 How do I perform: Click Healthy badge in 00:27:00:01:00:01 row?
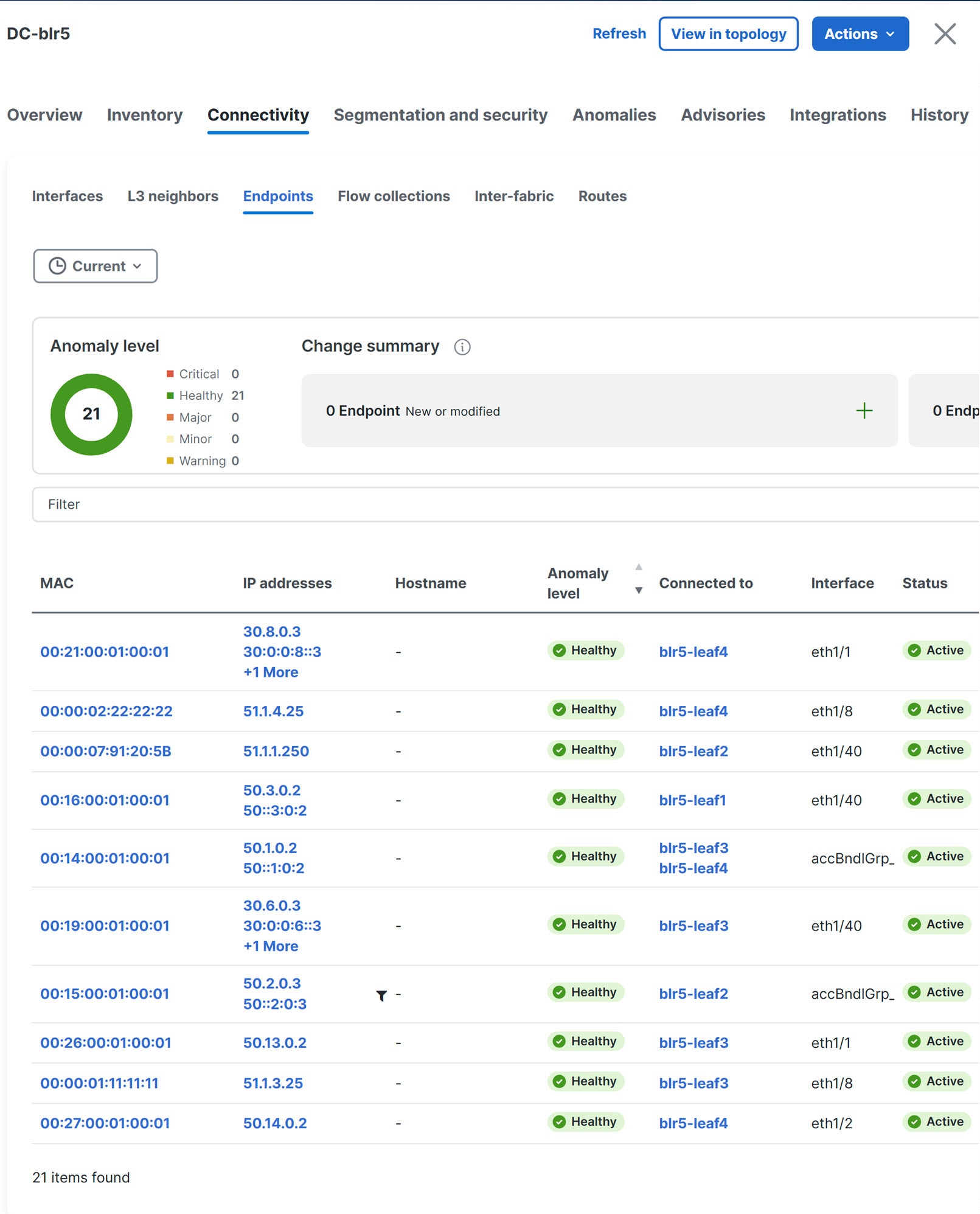[x=586, y=1122]
